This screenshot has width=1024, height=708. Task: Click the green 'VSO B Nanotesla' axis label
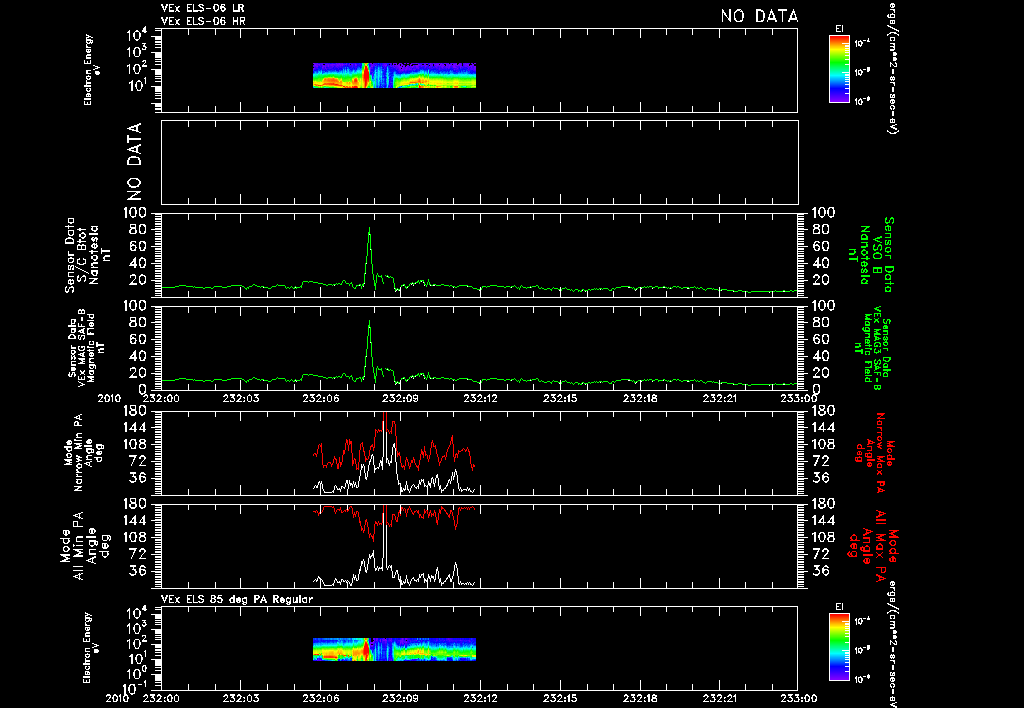(x=871, y=254)
